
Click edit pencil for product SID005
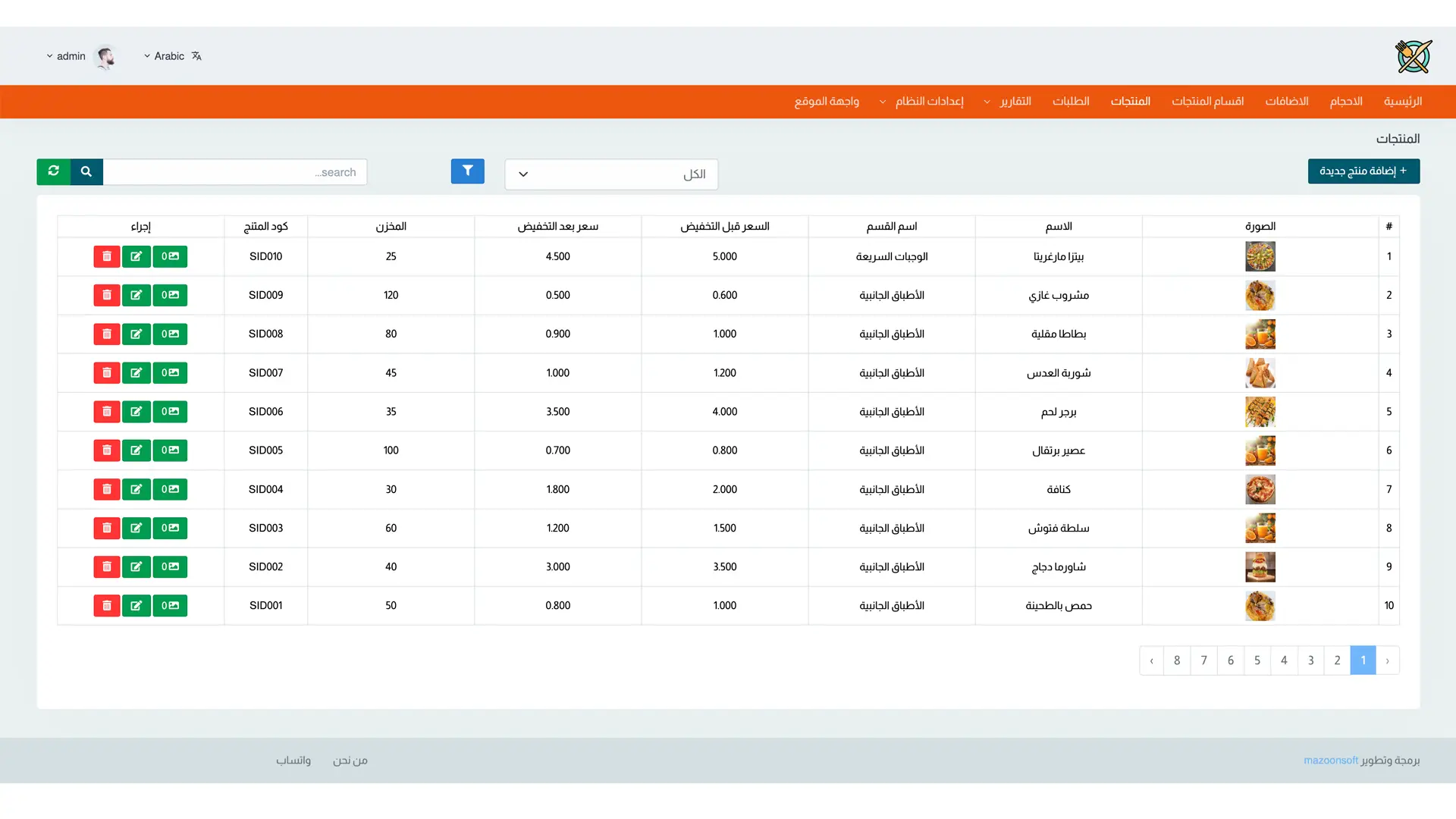[136, 450]
